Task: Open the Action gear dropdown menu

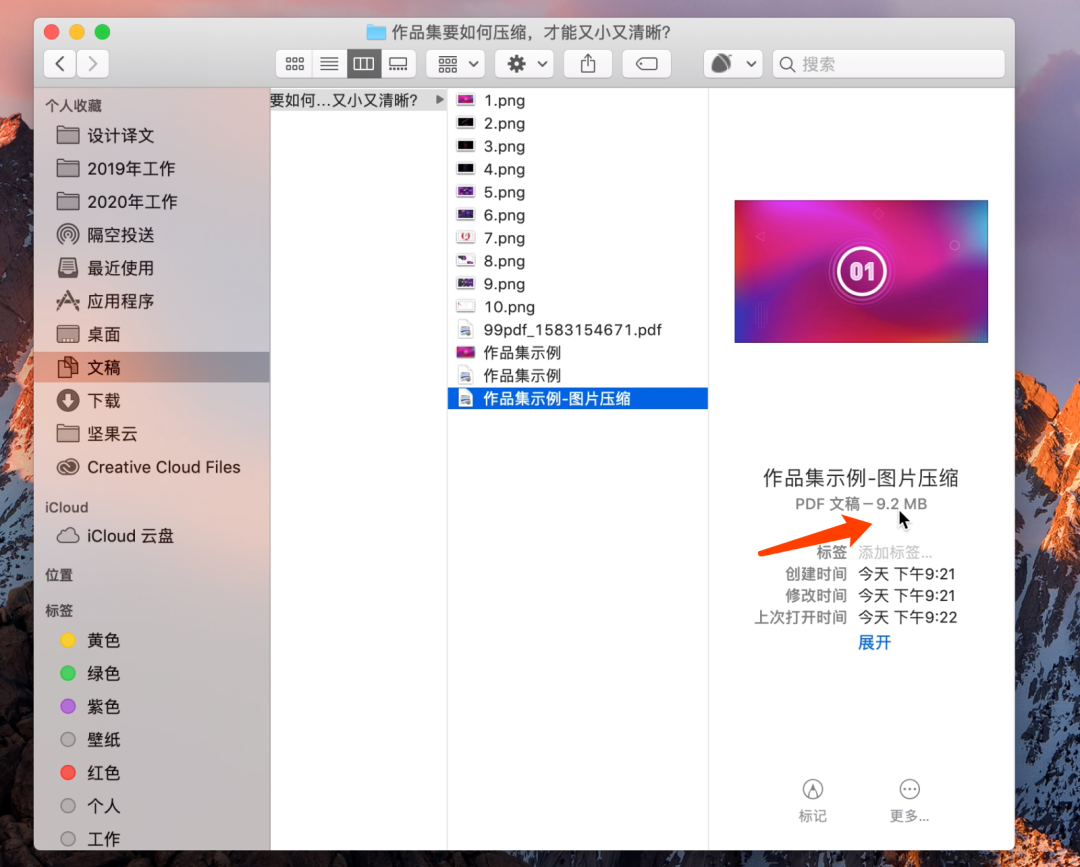Action: click(523, 63)
